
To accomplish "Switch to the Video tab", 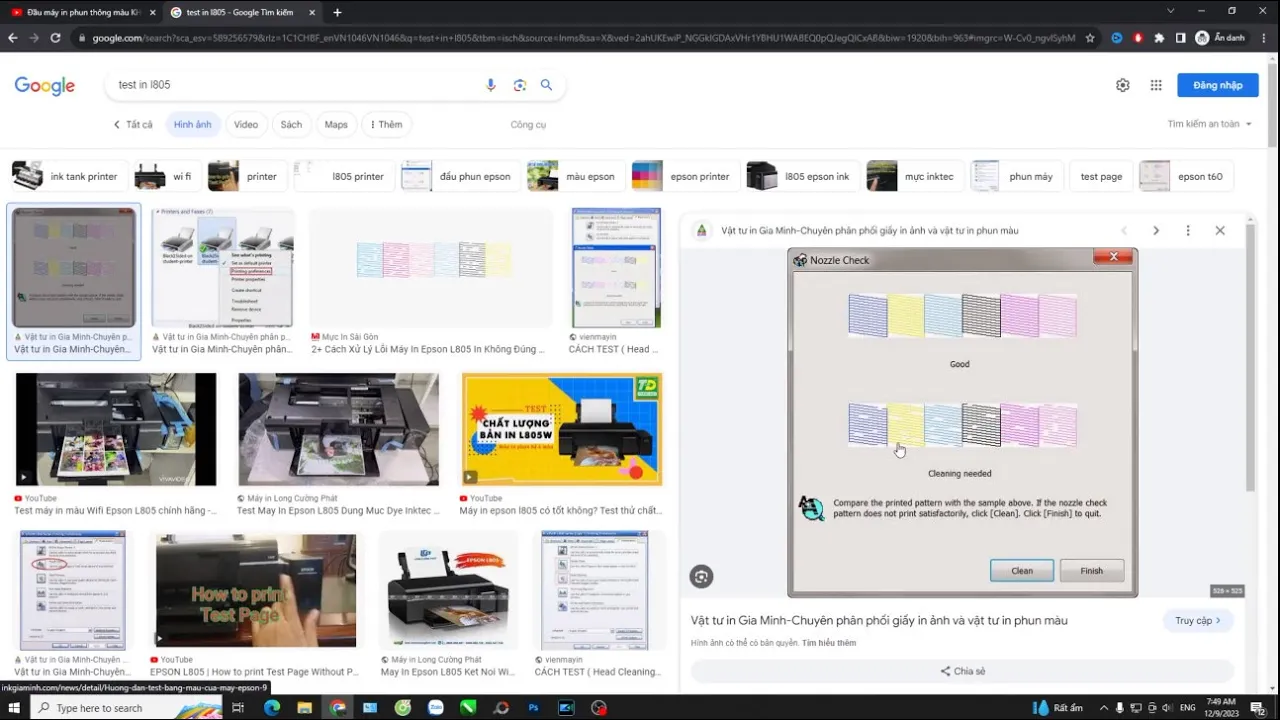I will (246, 124).
